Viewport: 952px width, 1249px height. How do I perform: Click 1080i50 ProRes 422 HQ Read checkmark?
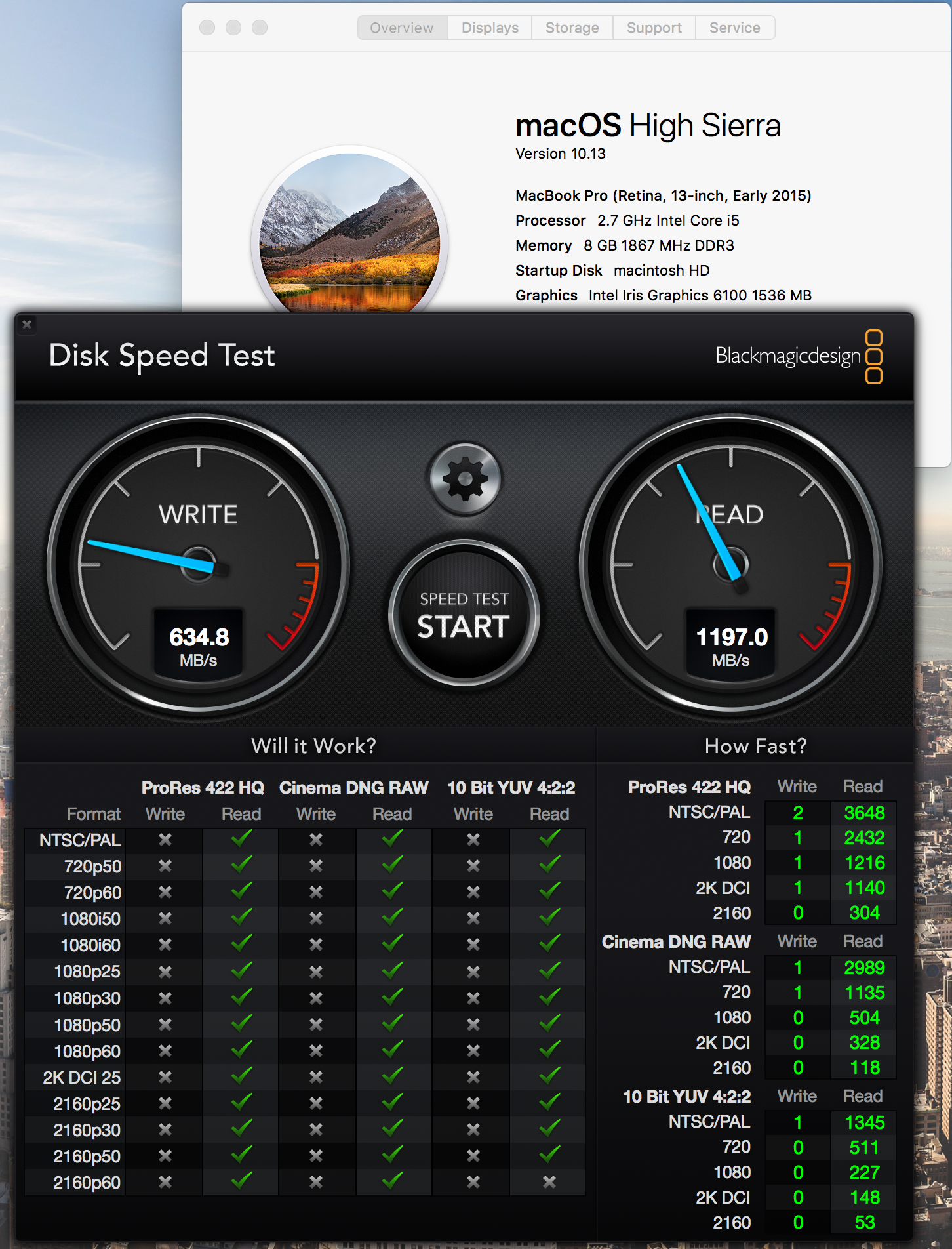coord(241,917)
